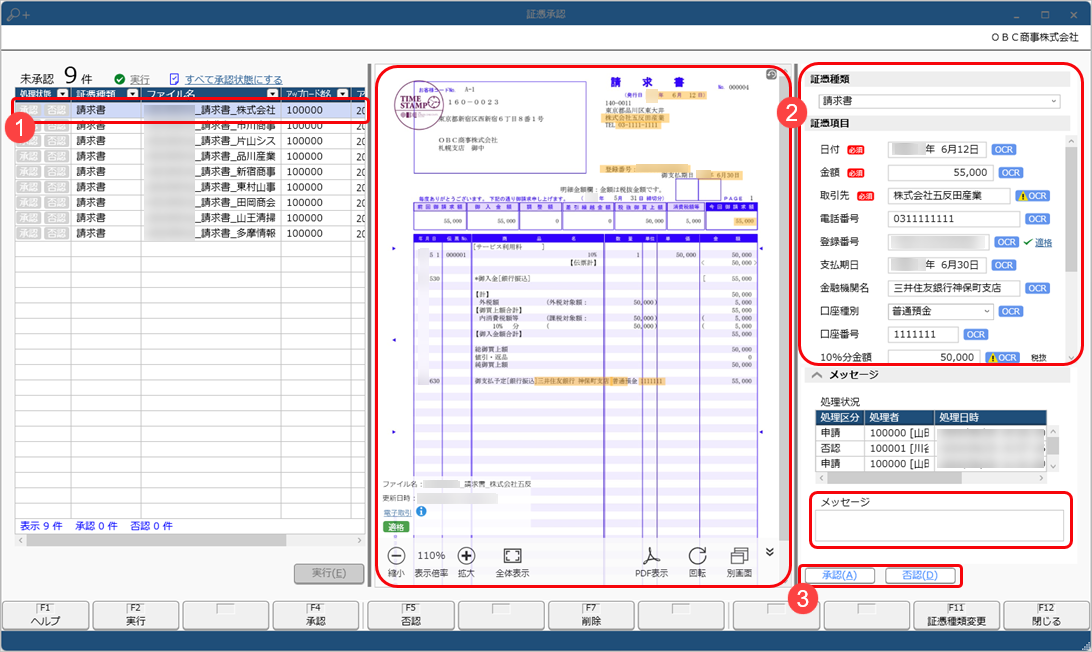Screen dimensions: 1092x652
Task: Open ファイル名 column filter dropdown
Action: [272, 93]
